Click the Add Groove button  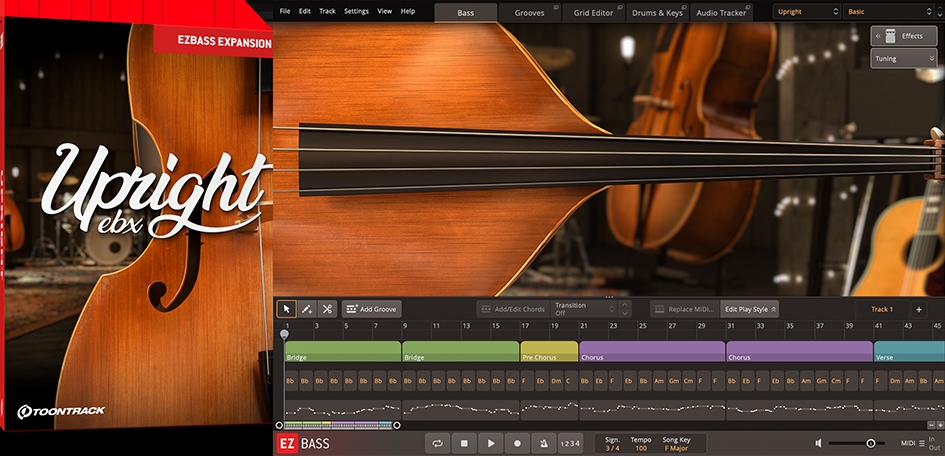pyautogui.click(x=371, y=309)
